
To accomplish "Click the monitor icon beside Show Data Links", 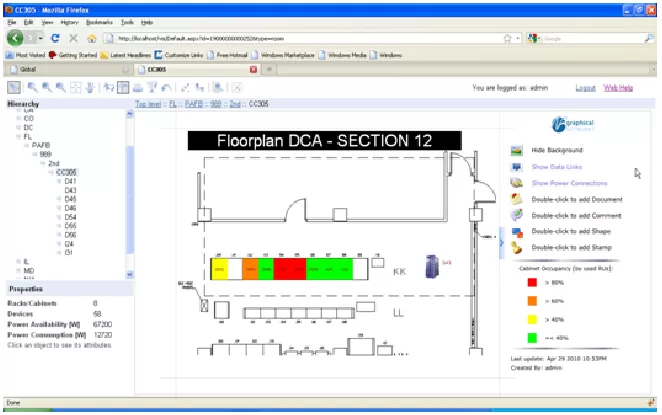I will tap(516, 167).
